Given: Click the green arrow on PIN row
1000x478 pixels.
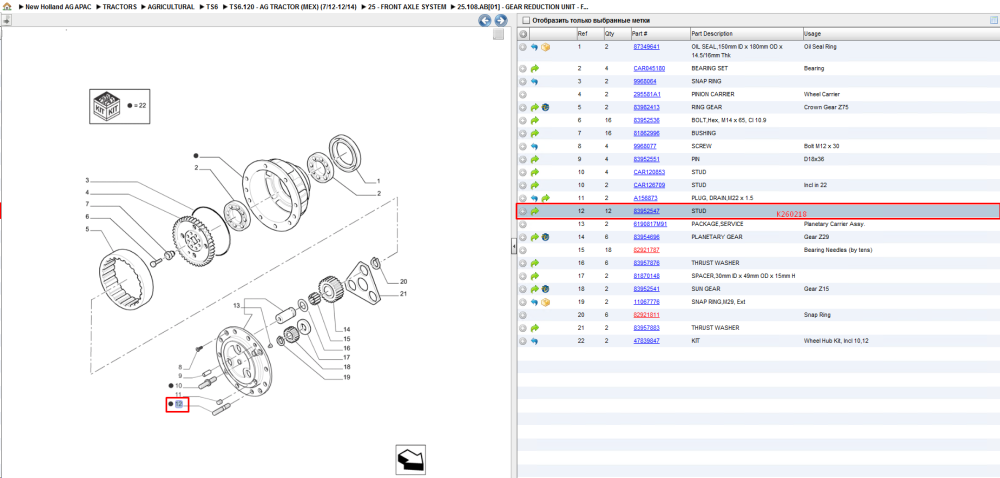Looking at the screenshot, I should [x=534, y=159].
